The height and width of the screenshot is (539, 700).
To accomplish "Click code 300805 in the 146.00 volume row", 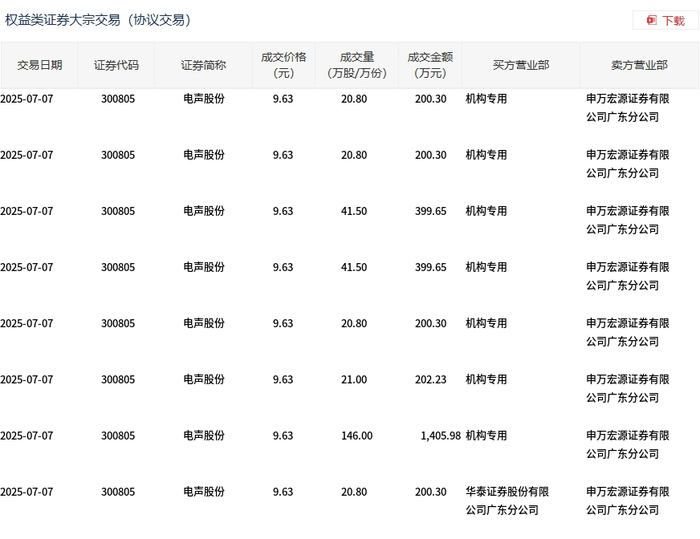I will click(x=118, y=436).
